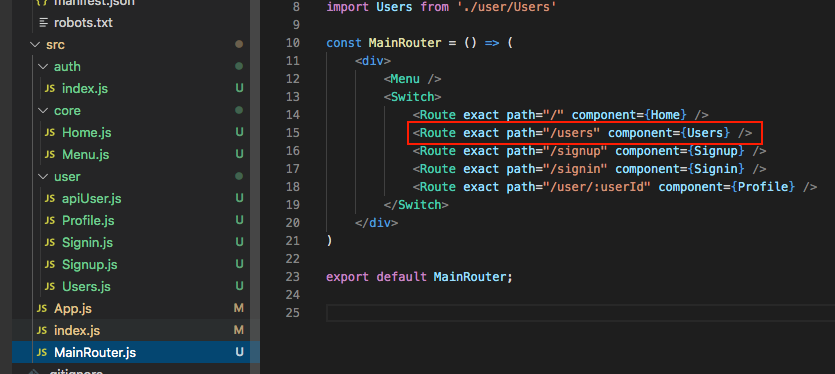The height and width of the screenshot is (374, 835).
Task: Open robots.txt file
Action: point(83,23)
